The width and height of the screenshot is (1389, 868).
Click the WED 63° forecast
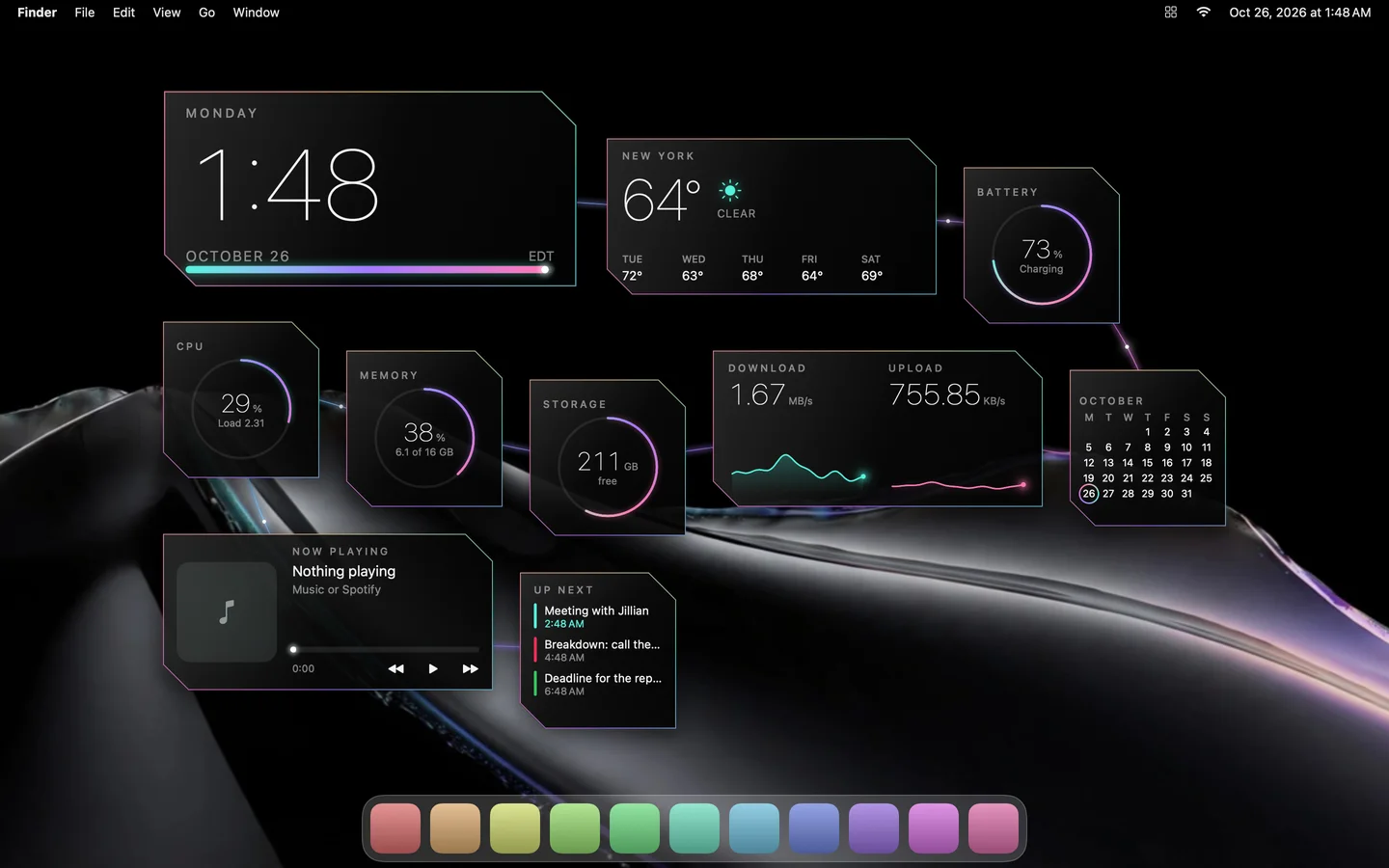pyautogui.click(x=694, y=268)
